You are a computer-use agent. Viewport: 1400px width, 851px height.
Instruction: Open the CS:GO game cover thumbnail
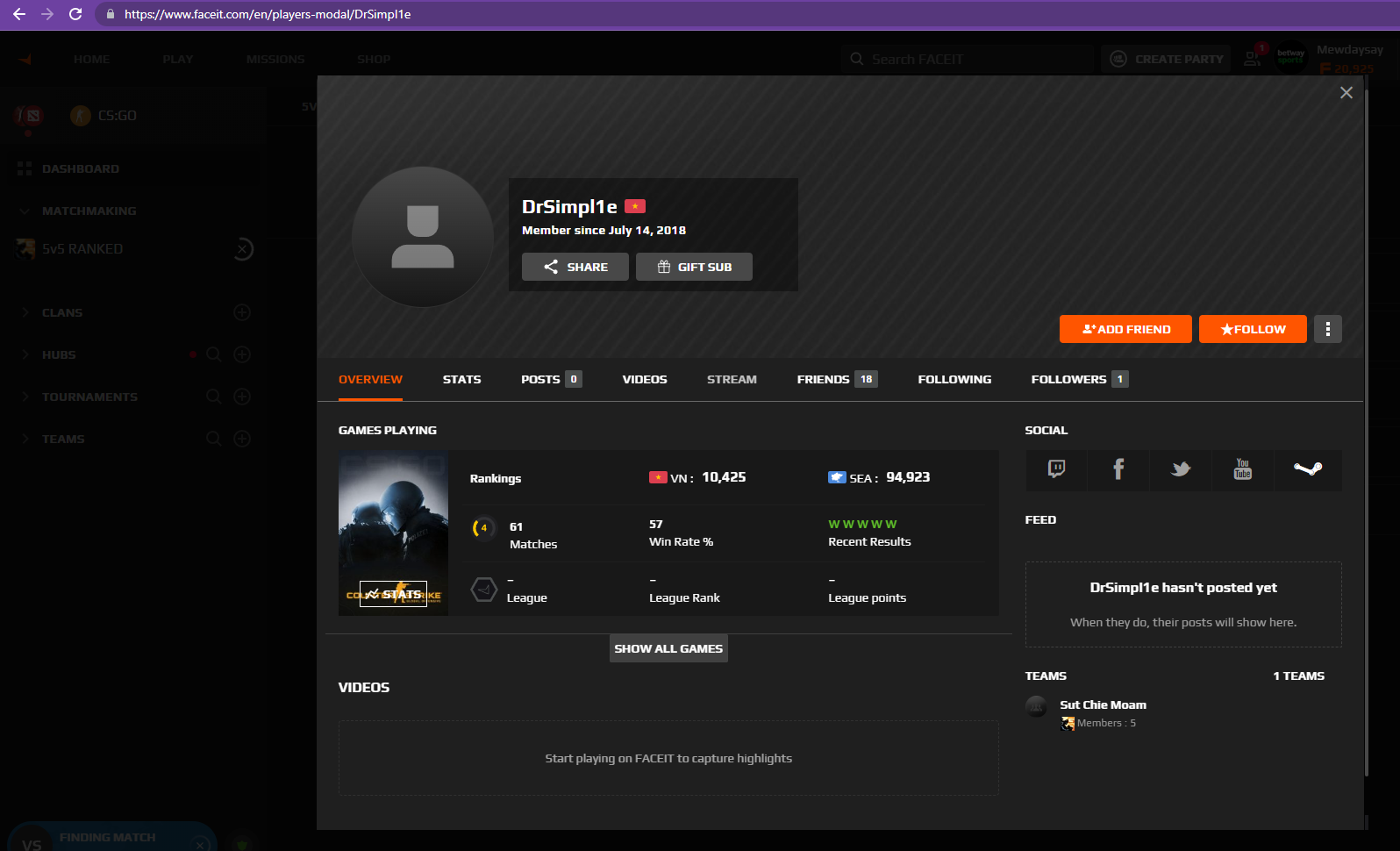[x=393, y=533]
